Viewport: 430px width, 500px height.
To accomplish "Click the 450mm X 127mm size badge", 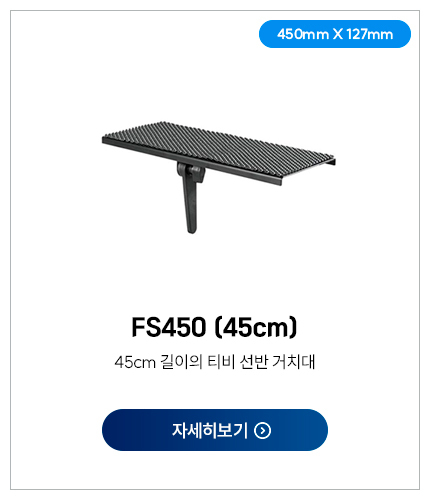I will tap(335, 34).
